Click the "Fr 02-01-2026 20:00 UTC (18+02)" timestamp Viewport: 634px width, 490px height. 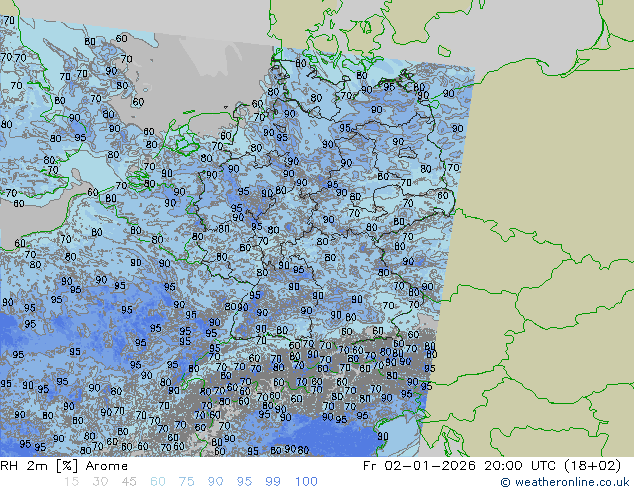(492, 466)
